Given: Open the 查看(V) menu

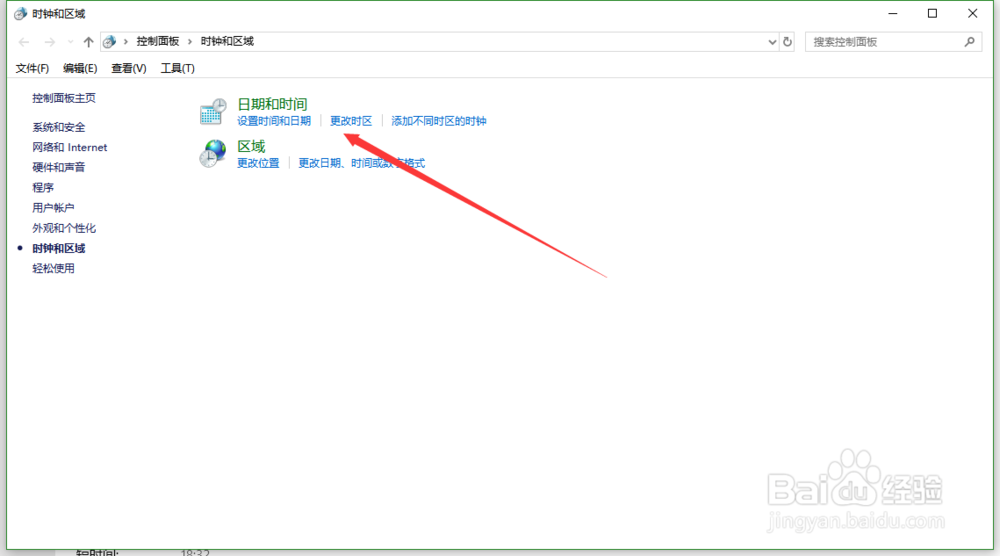Looking at the screenshot, I should 129,68.
